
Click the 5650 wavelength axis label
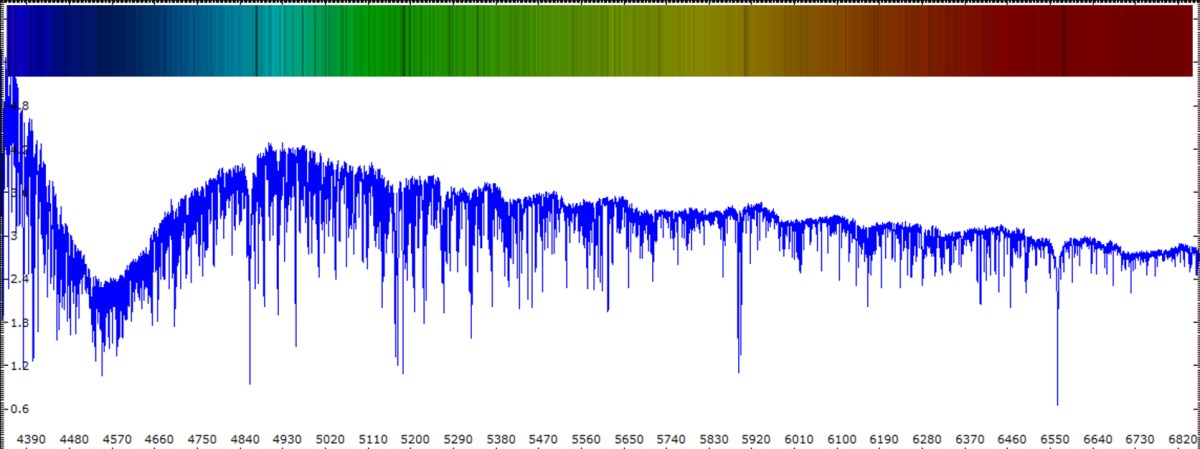click(x=628, y=438)
